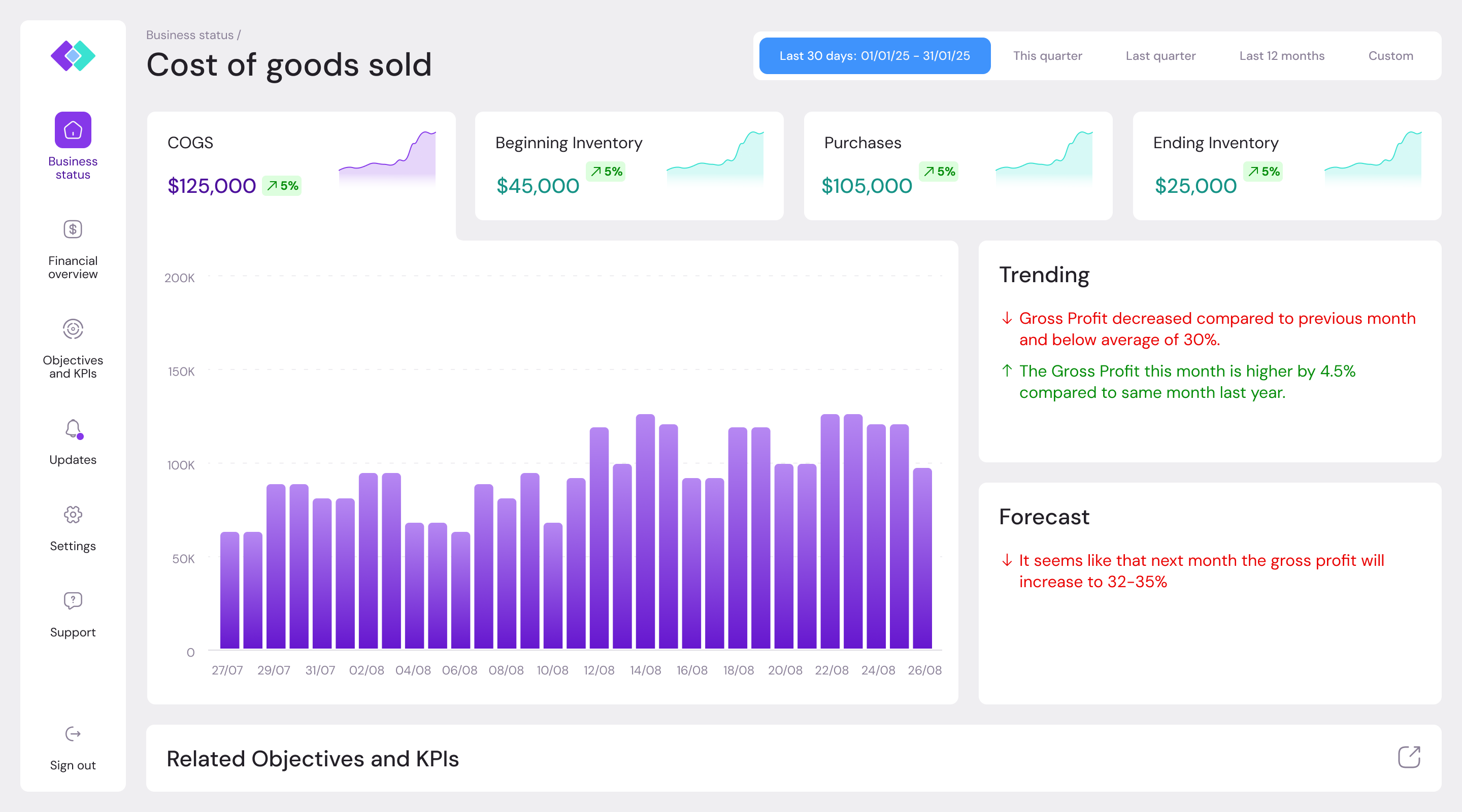Open Financial overview dollar icon

coord(73,229)
